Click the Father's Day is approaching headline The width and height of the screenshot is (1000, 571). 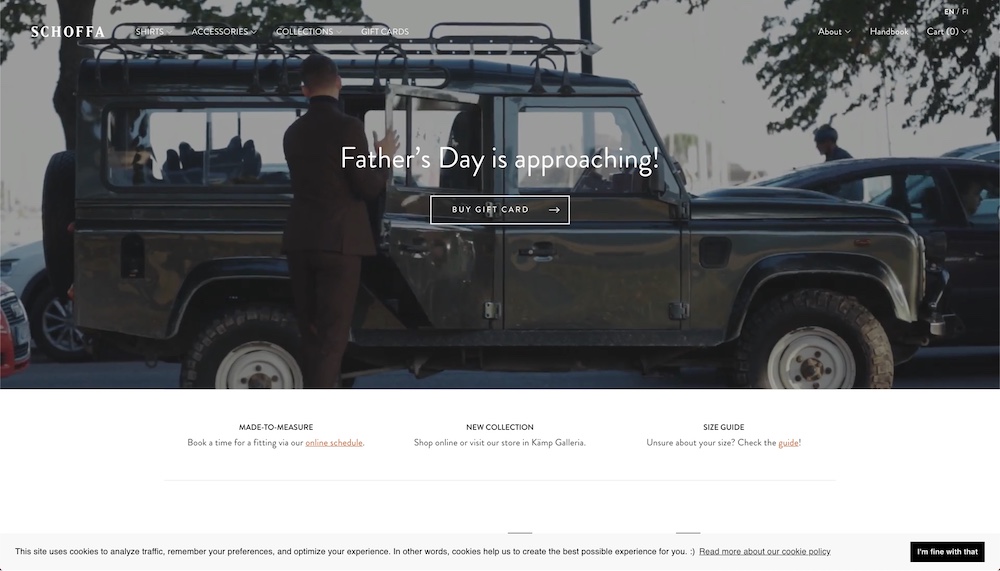(x=499, y=159)
